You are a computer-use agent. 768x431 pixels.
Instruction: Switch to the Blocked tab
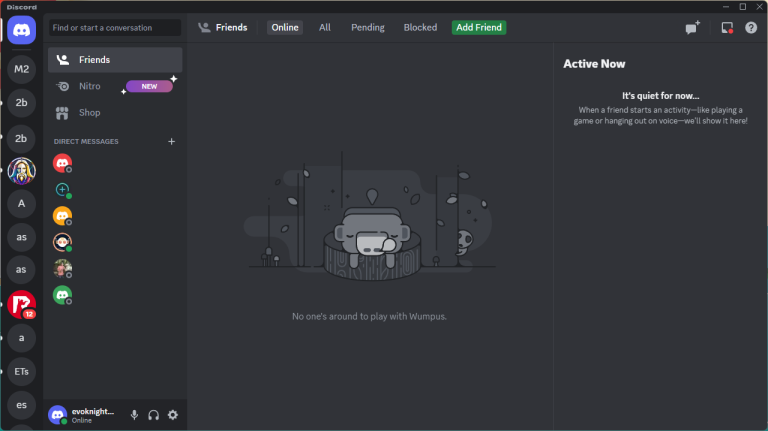coord(420,27)
